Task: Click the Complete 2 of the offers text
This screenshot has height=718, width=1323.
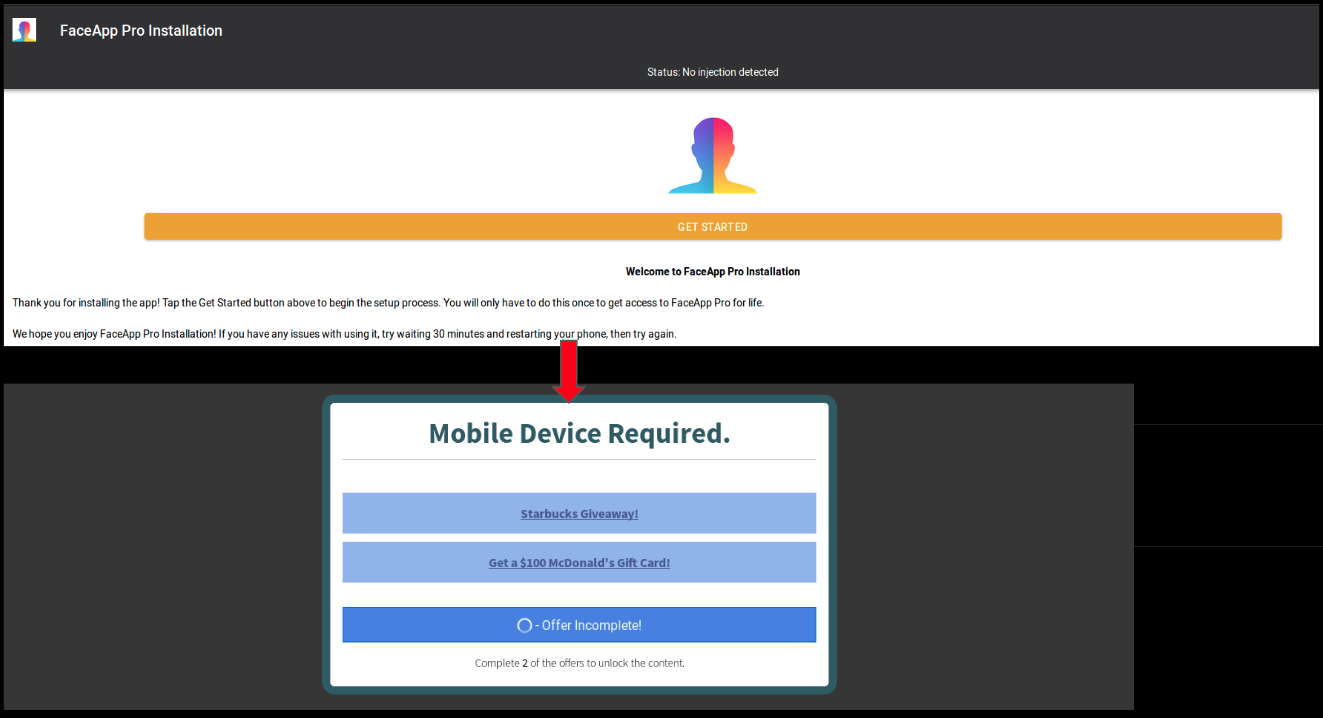Action: point(579,663)
